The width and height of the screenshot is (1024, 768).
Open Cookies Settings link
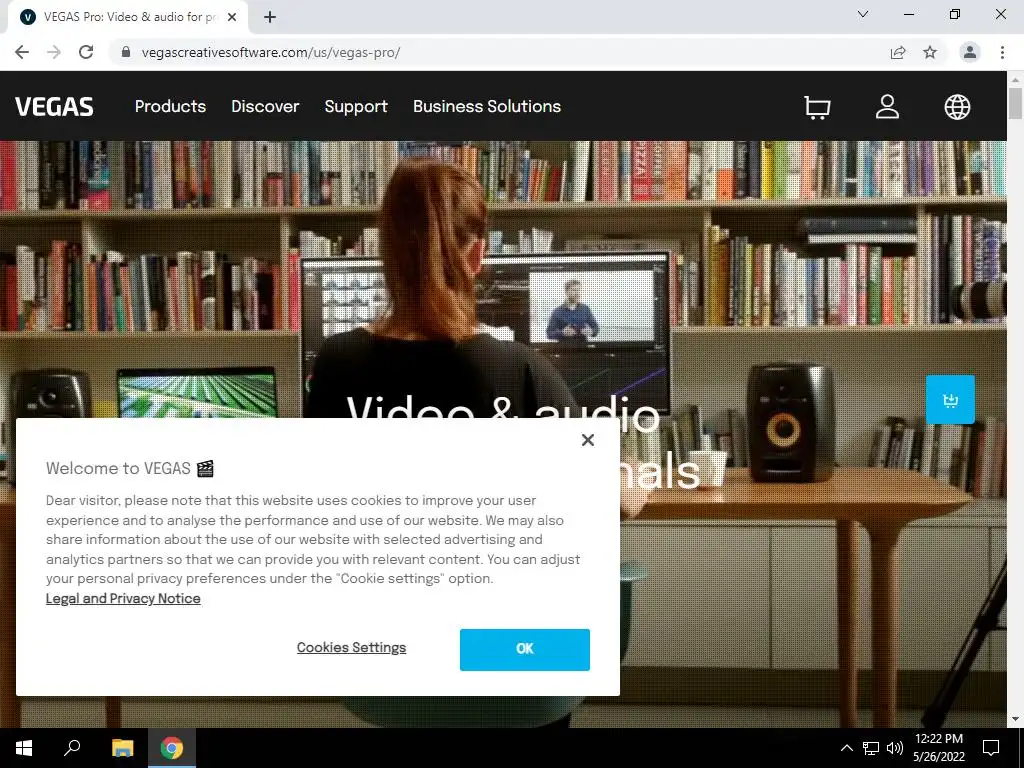point(351,648)
